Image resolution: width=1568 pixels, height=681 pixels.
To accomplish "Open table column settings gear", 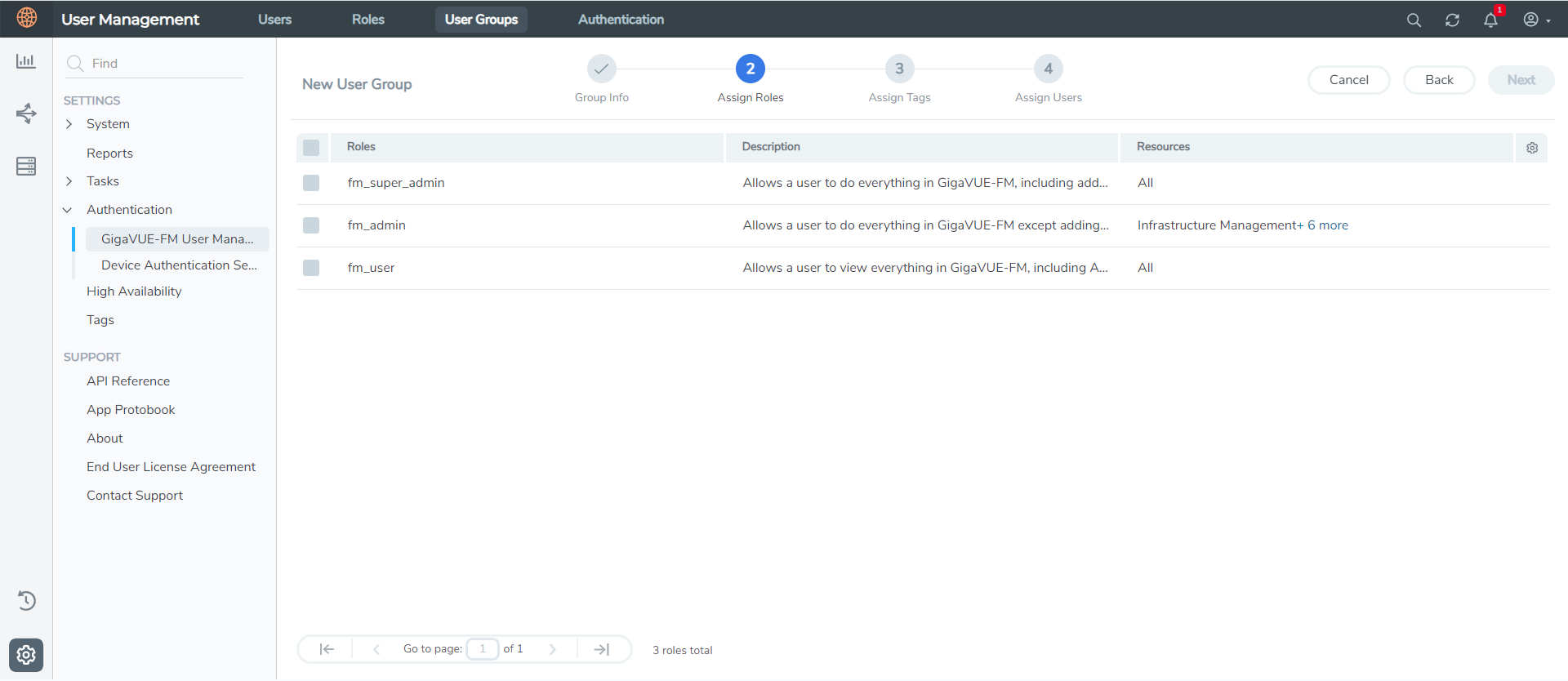I will point(1532,148).
